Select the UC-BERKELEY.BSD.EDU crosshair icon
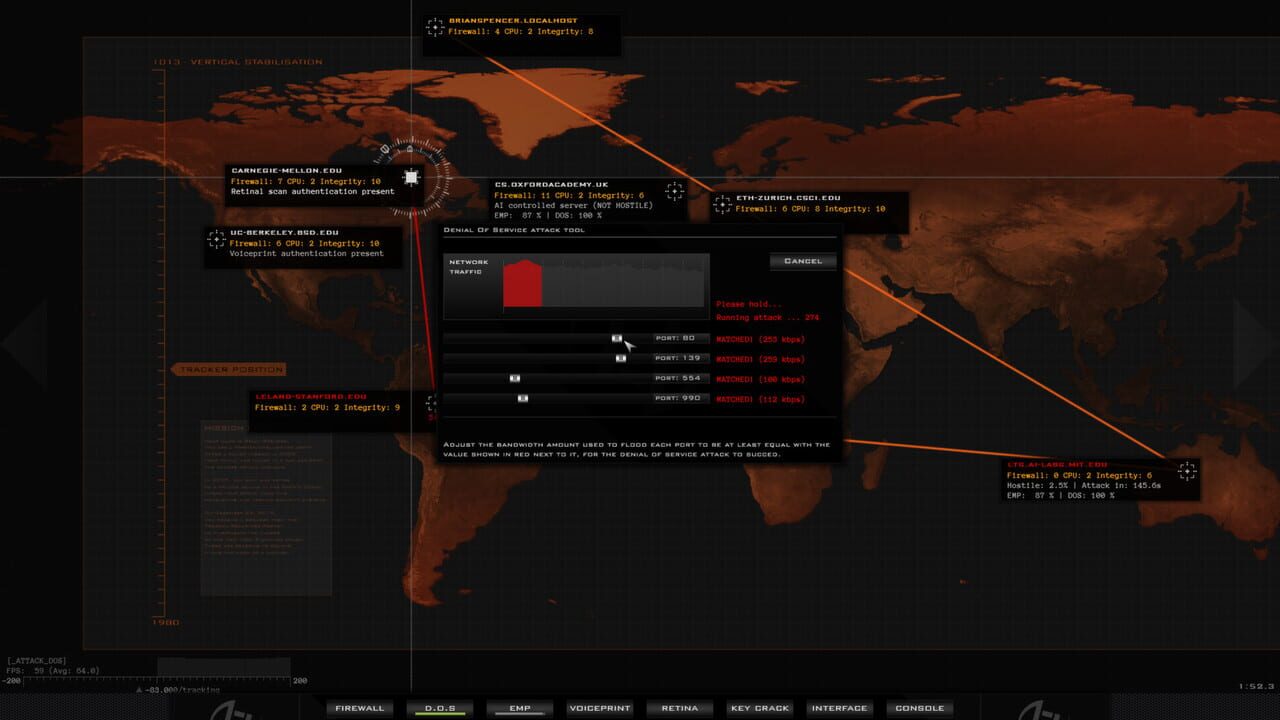 tap(215, 239)
